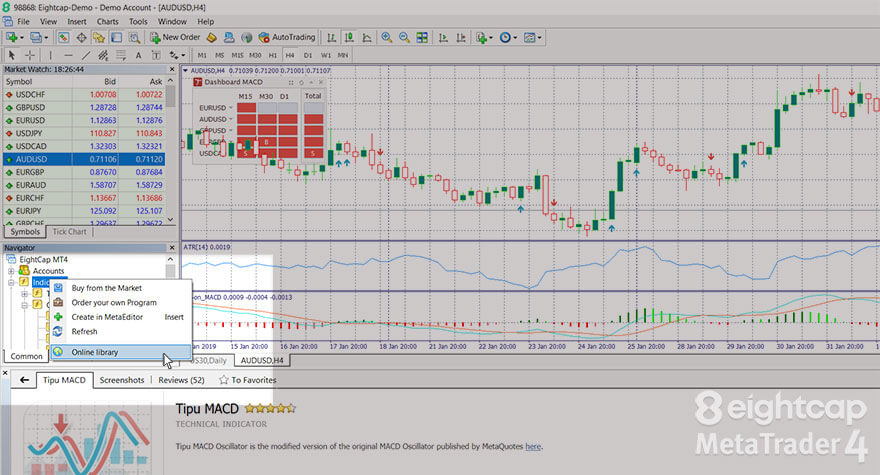This screenshot has height=475, width=880.
Task: Open the Strategy Tester magnifier icon
Action: pos(134,38)
